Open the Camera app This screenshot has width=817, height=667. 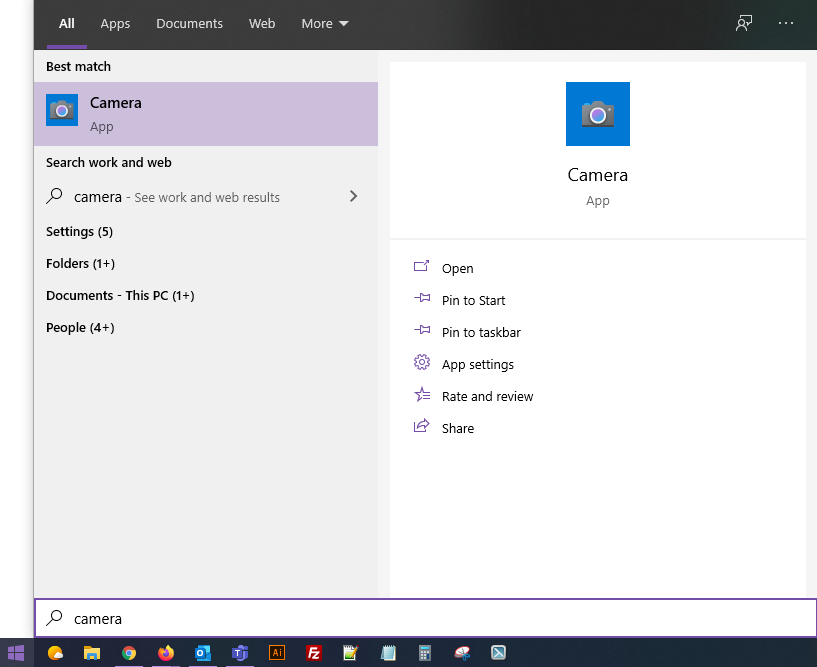[x=457, y=268]
